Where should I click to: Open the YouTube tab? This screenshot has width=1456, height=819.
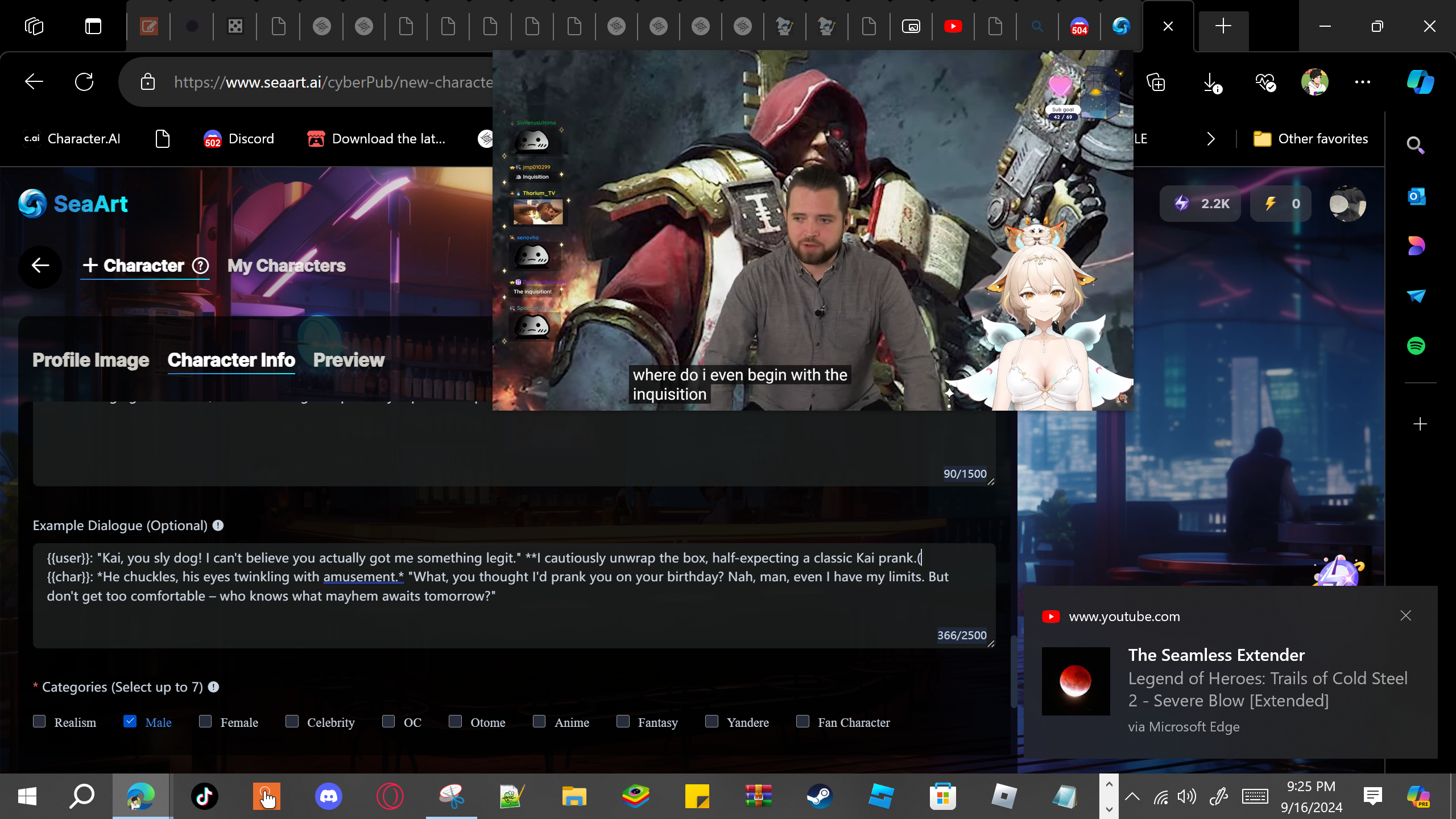[x=953, y=26]
